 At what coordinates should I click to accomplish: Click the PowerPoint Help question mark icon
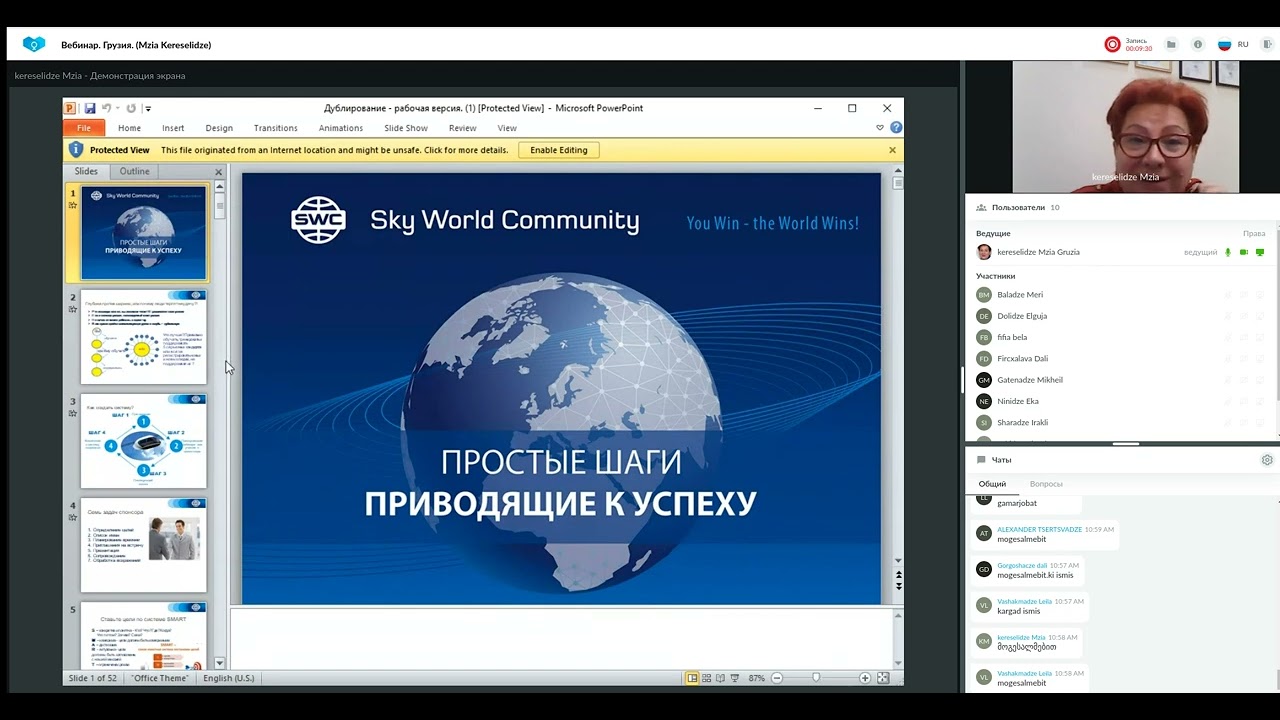tap(896, 128)
